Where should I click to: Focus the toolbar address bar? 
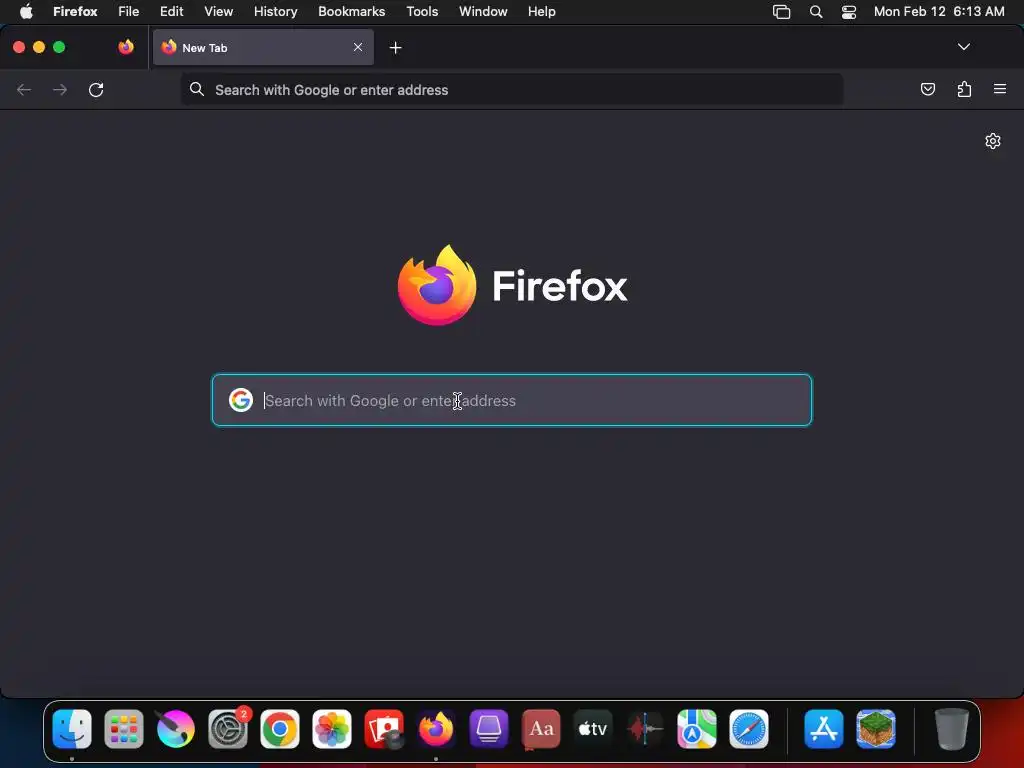tap(512, 89)
